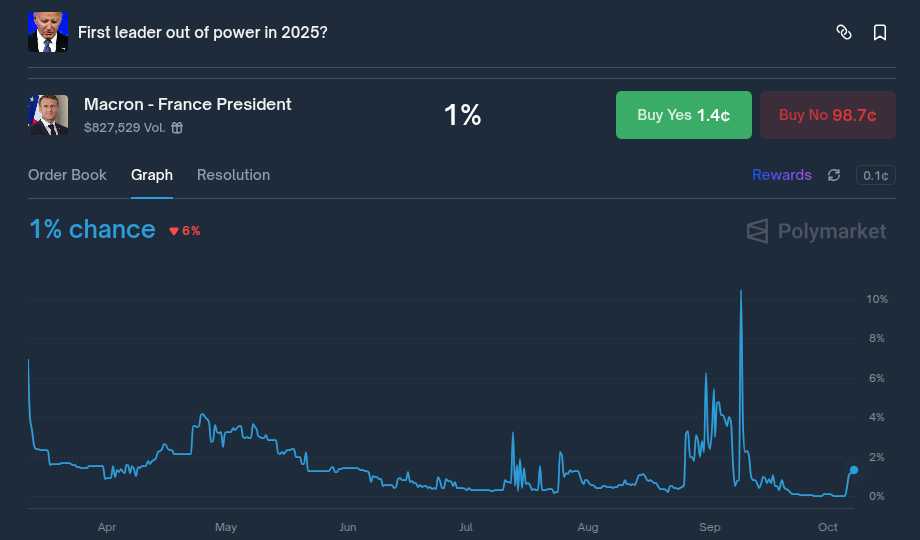Click the market header image thumbnail
Screen dimensions: 920x540
(x=48, y=32)
